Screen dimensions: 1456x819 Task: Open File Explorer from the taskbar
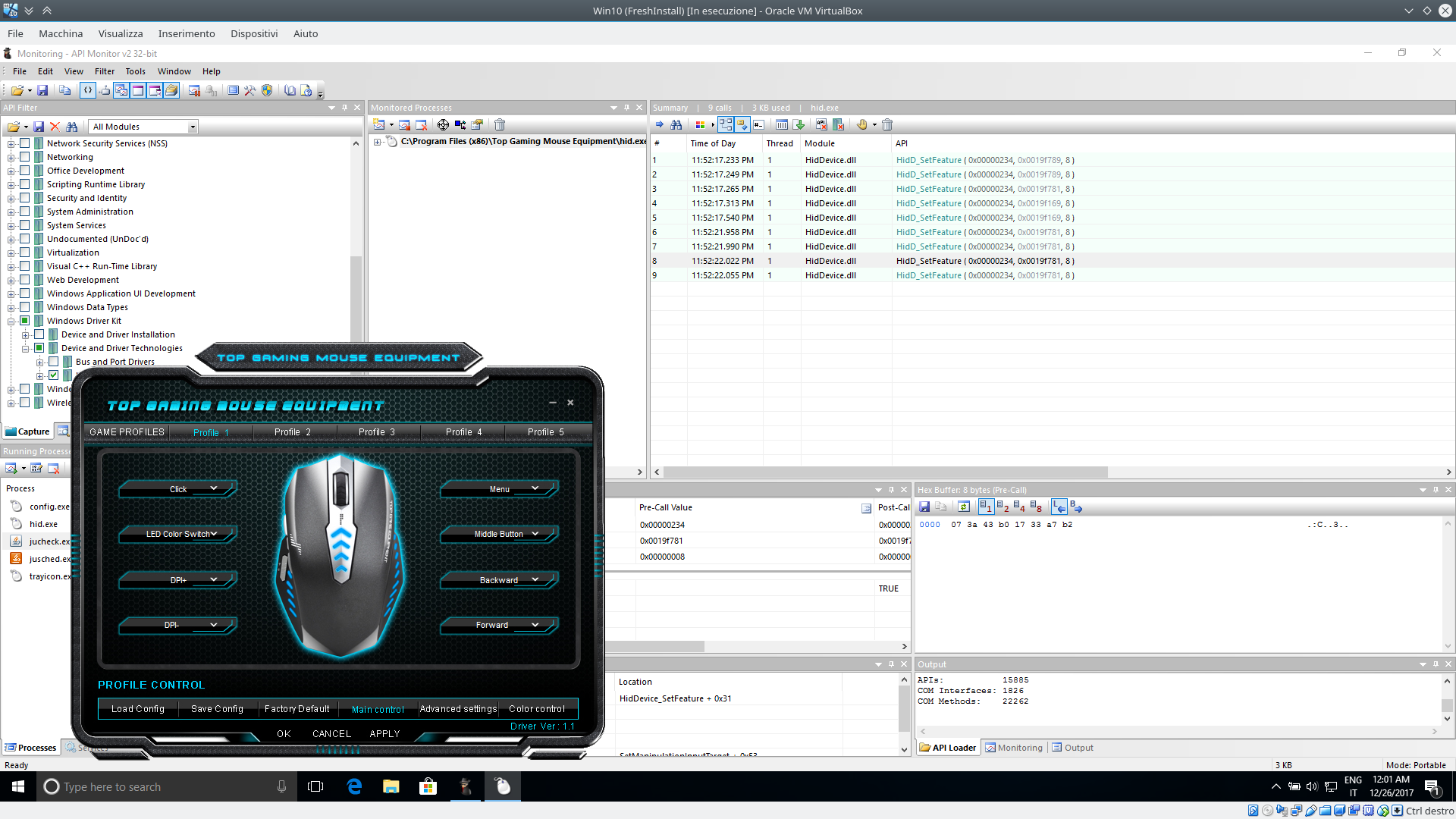[x=391, y=786]
